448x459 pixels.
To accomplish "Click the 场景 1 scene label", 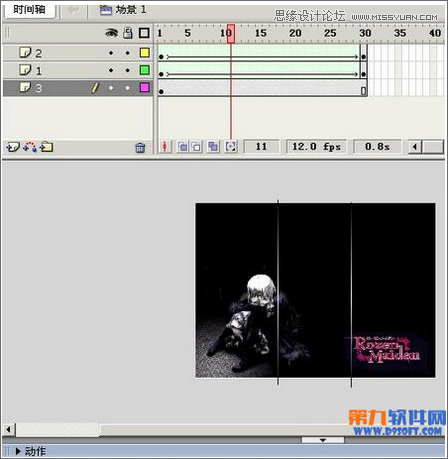I will 131,9.
